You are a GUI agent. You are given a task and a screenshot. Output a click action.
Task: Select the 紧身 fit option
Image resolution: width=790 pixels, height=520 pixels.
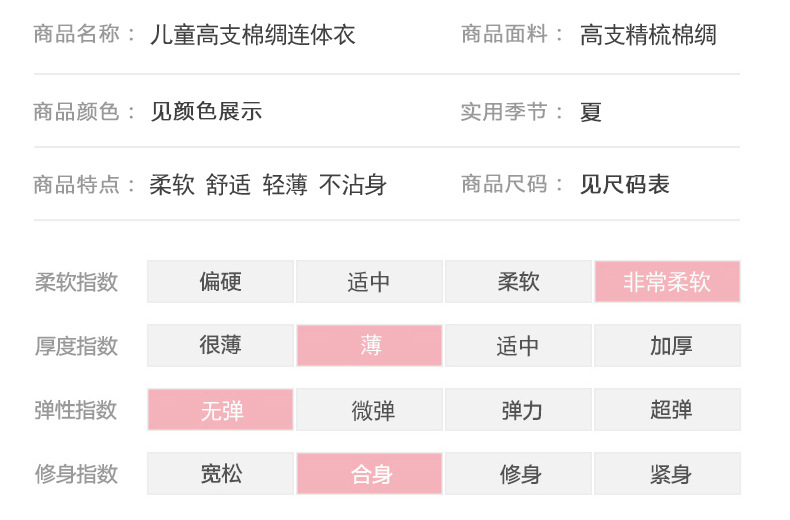[667, 474]
